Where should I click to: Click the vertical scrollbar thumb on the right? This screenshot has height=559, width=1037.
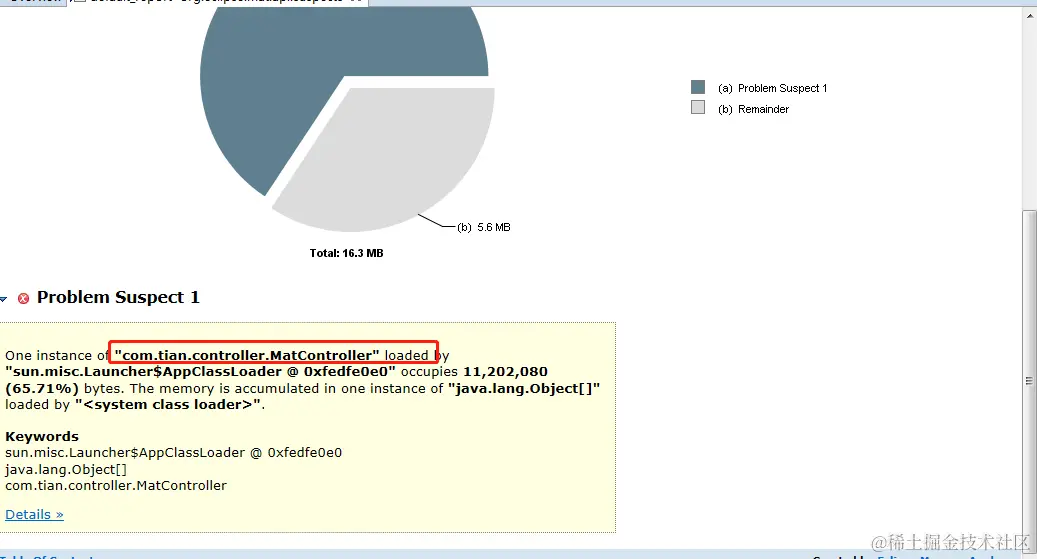1029,380
